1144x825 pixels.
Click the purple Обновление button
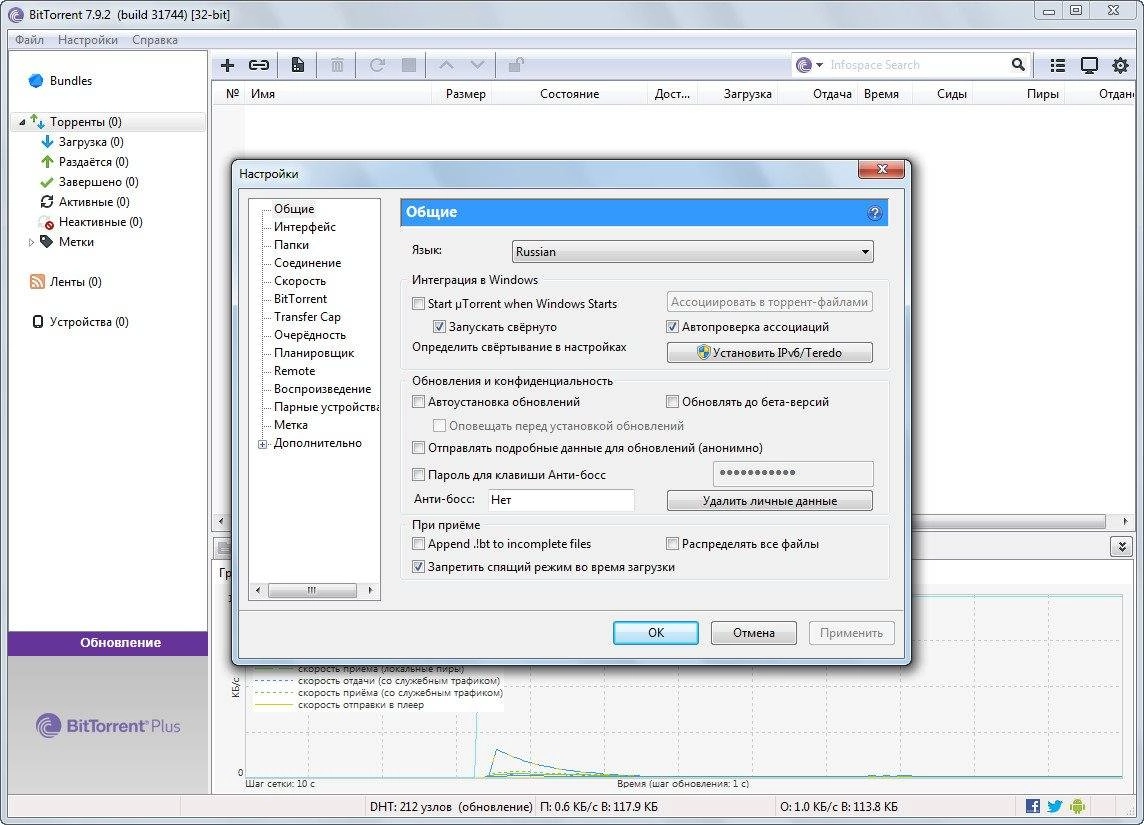click(108, 643)
